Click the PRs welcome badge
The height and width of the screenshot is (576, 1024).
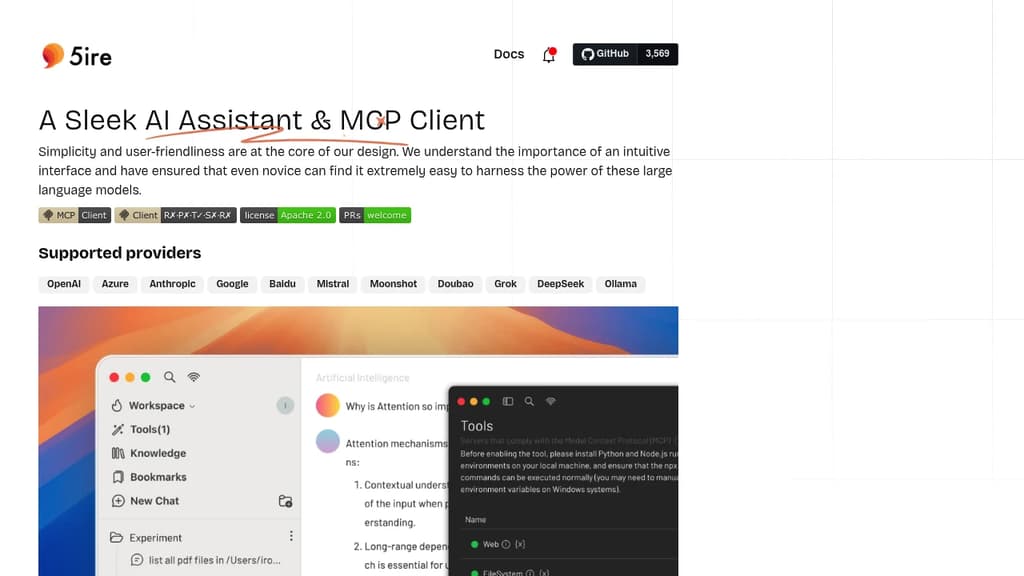[x=375, y=215]
